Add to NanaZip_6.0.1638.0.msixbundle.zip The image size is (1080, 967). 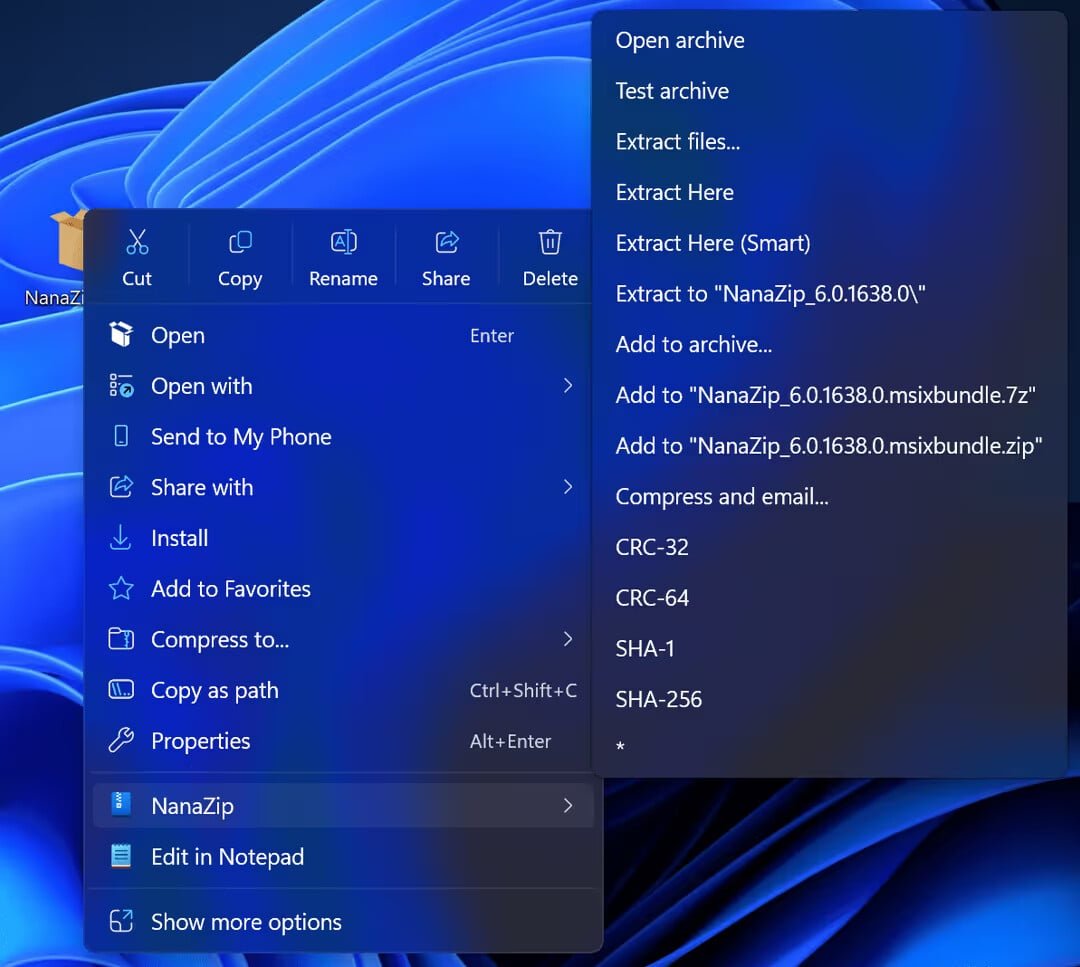(829, 446)
